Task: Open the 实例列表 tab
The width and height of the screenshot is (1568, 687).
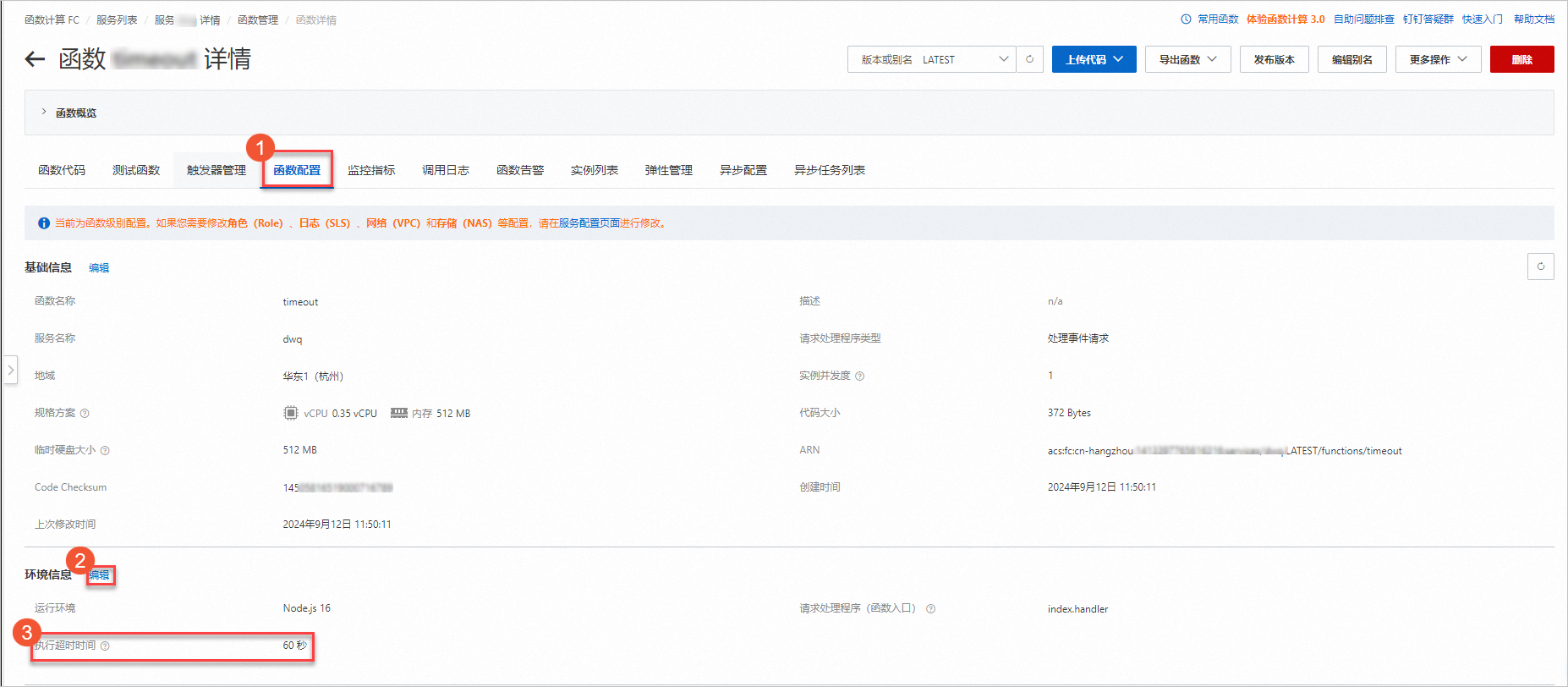Action: [595, 170]
